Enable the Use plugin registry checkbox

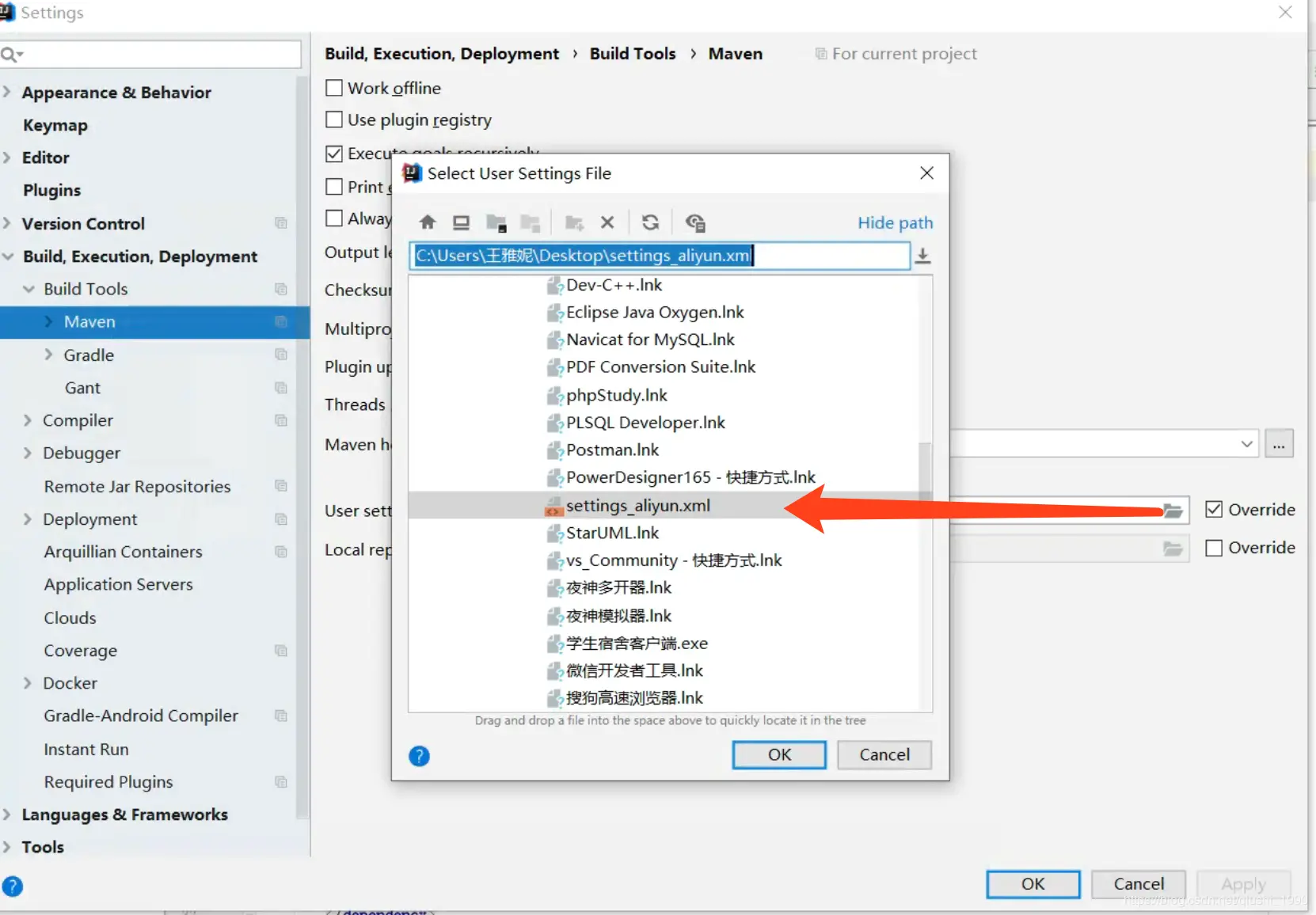coord(334,120)
